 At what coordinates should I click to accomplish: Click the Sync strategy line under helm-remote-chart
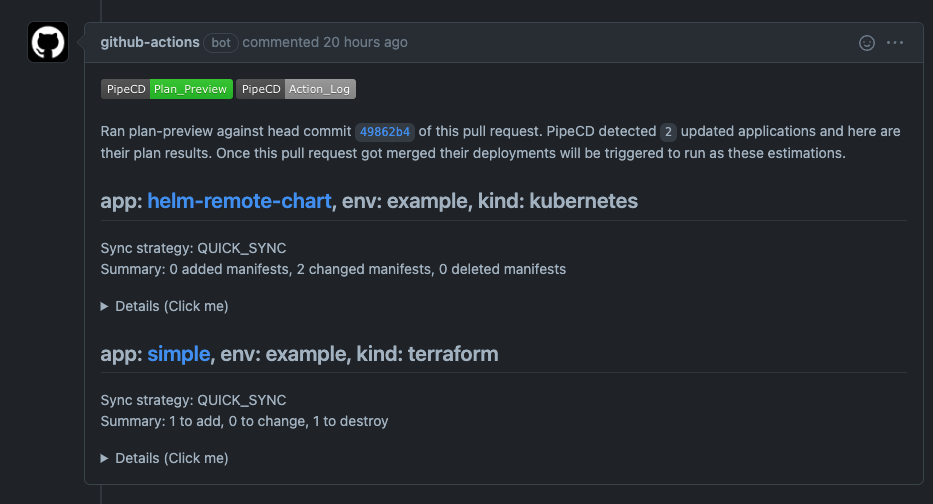click(x=187, y=248)
